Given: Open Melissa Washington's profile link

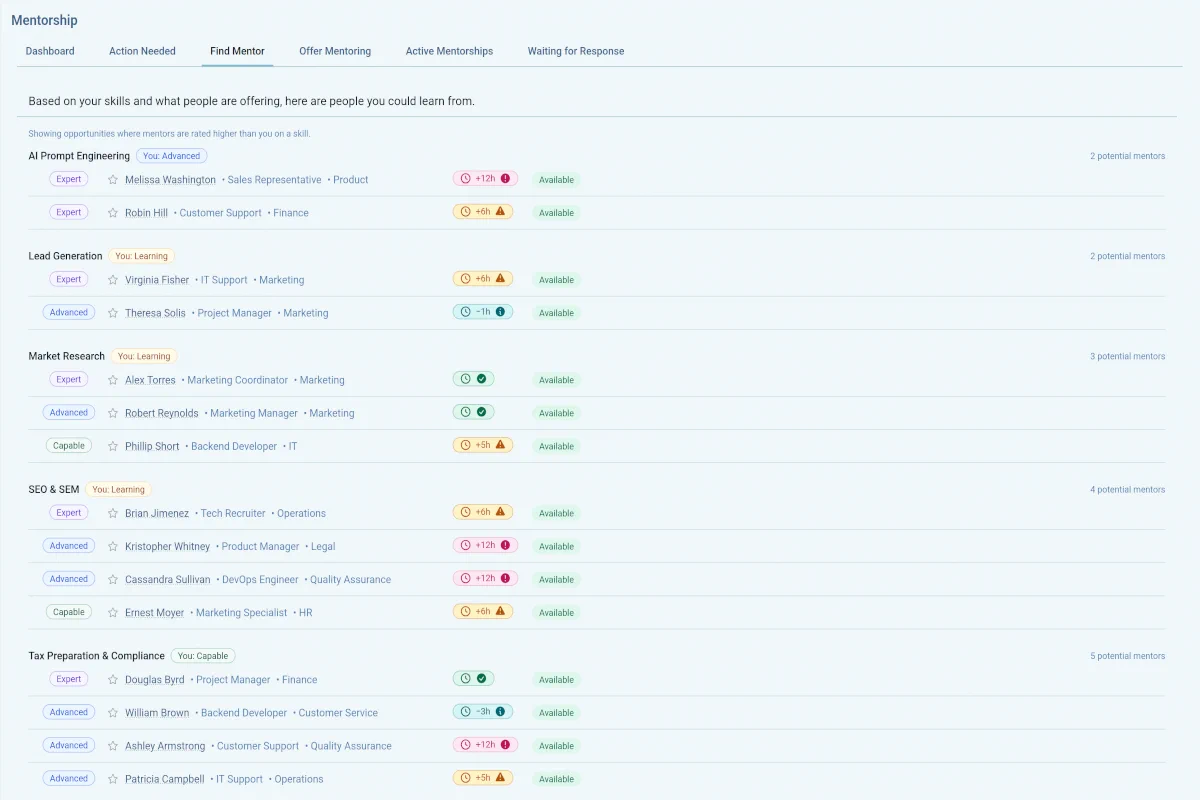Looking at the screenshot, I should click(170, 180).
